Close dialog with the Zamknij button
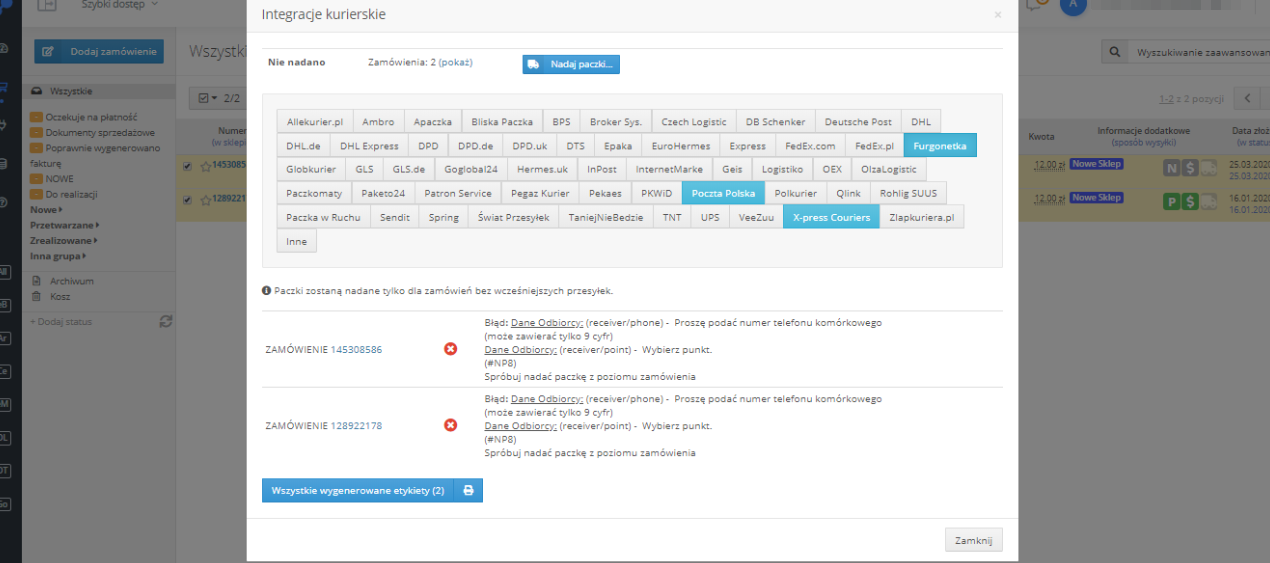 (x=973, y=540)
